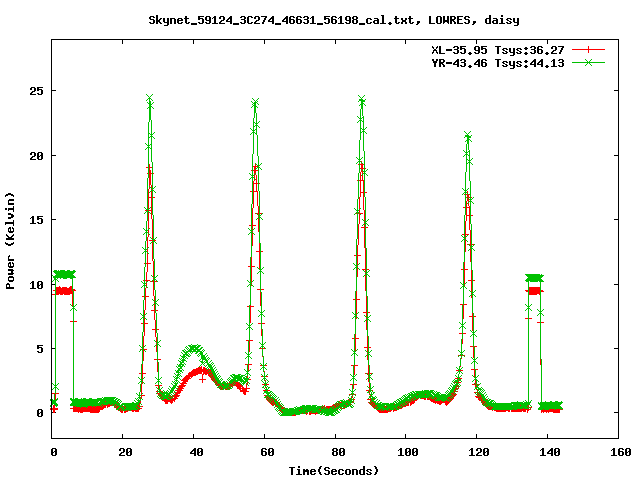Click the y-axis tick label 20
Screen dimensions: 640x480
[x=36, y=156]
